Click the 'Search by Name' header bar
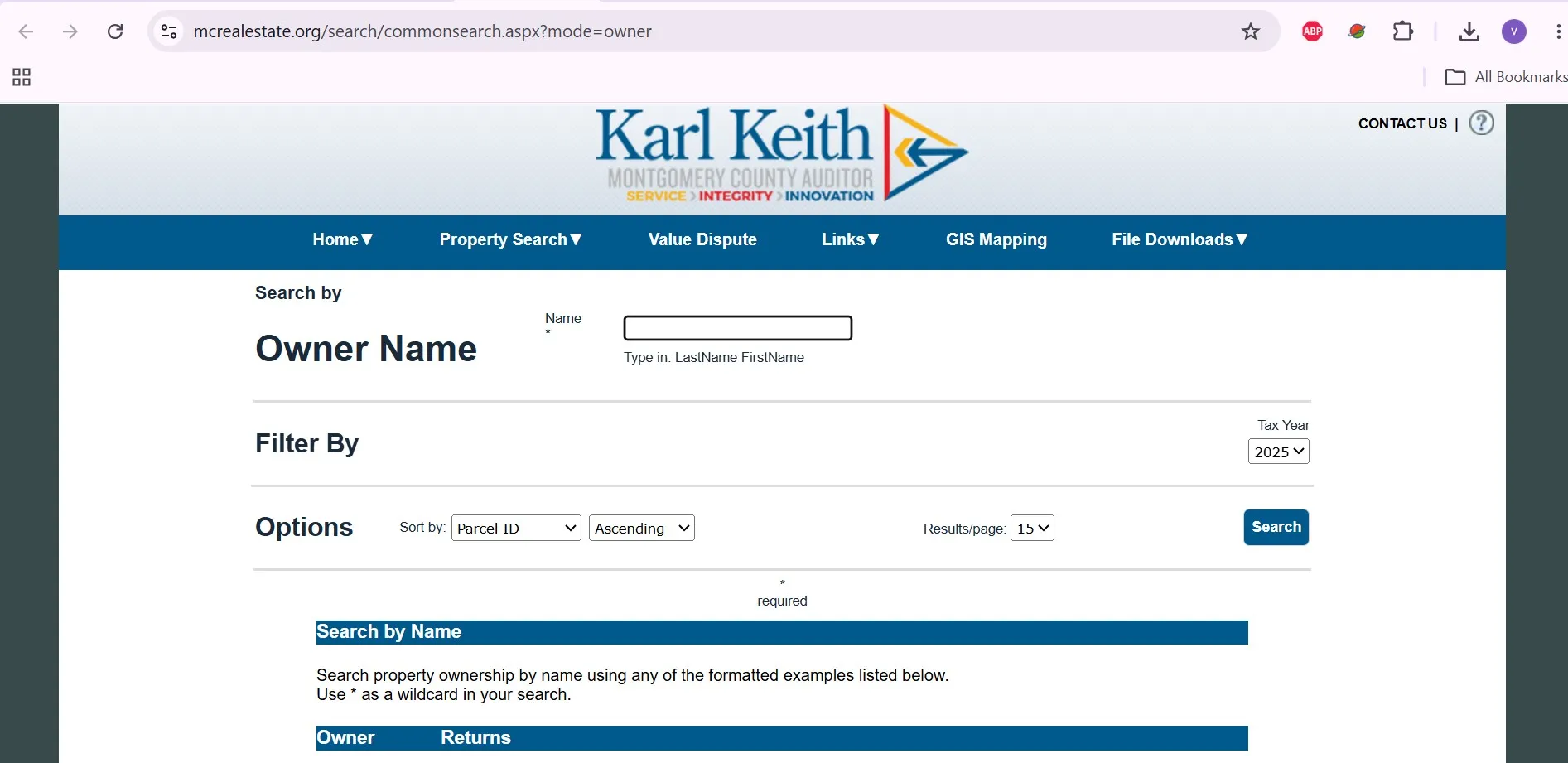This screenshot has height=763, width=1568. [x=782, y=632]
